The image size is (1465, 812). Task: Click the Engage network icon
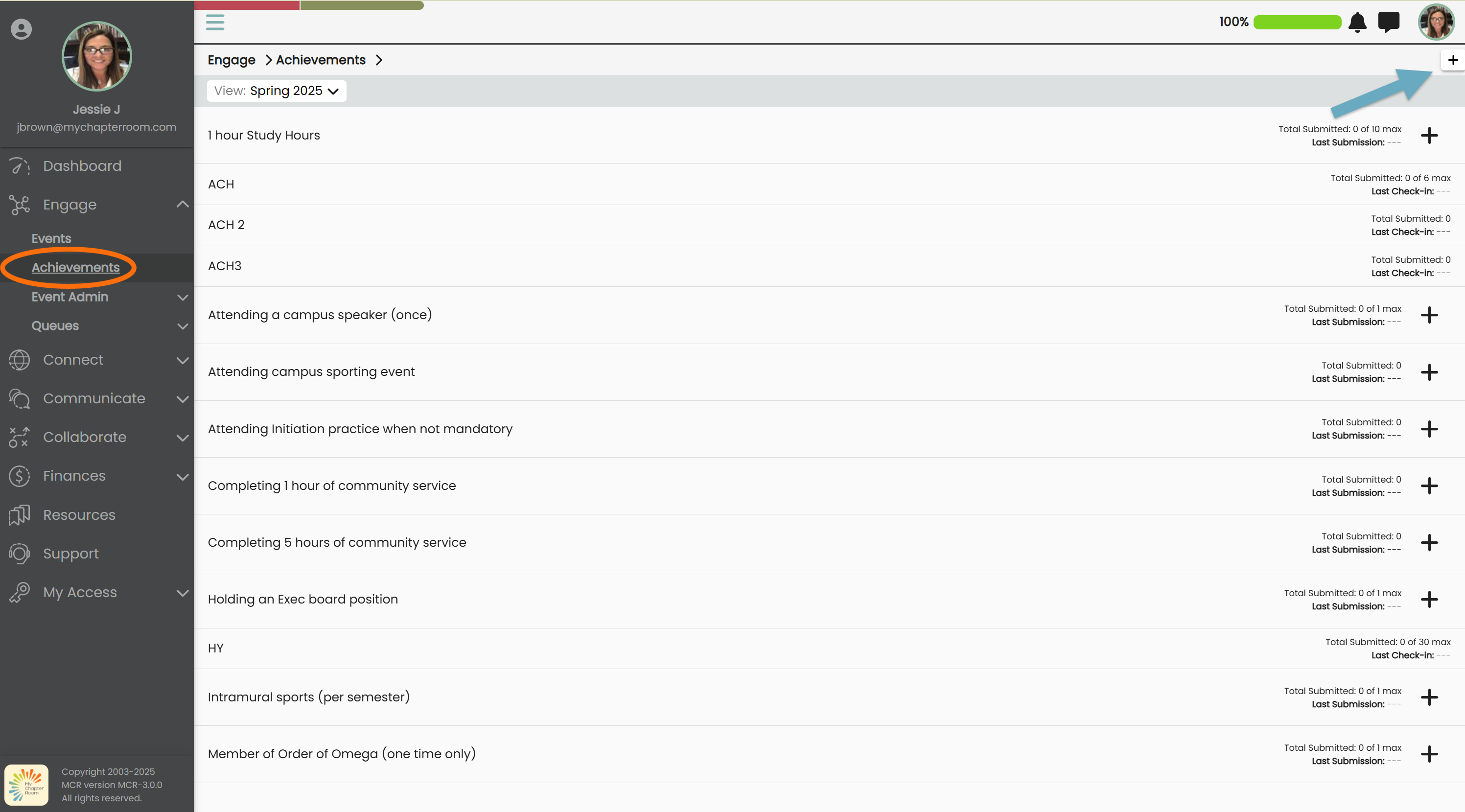point(20,205)
